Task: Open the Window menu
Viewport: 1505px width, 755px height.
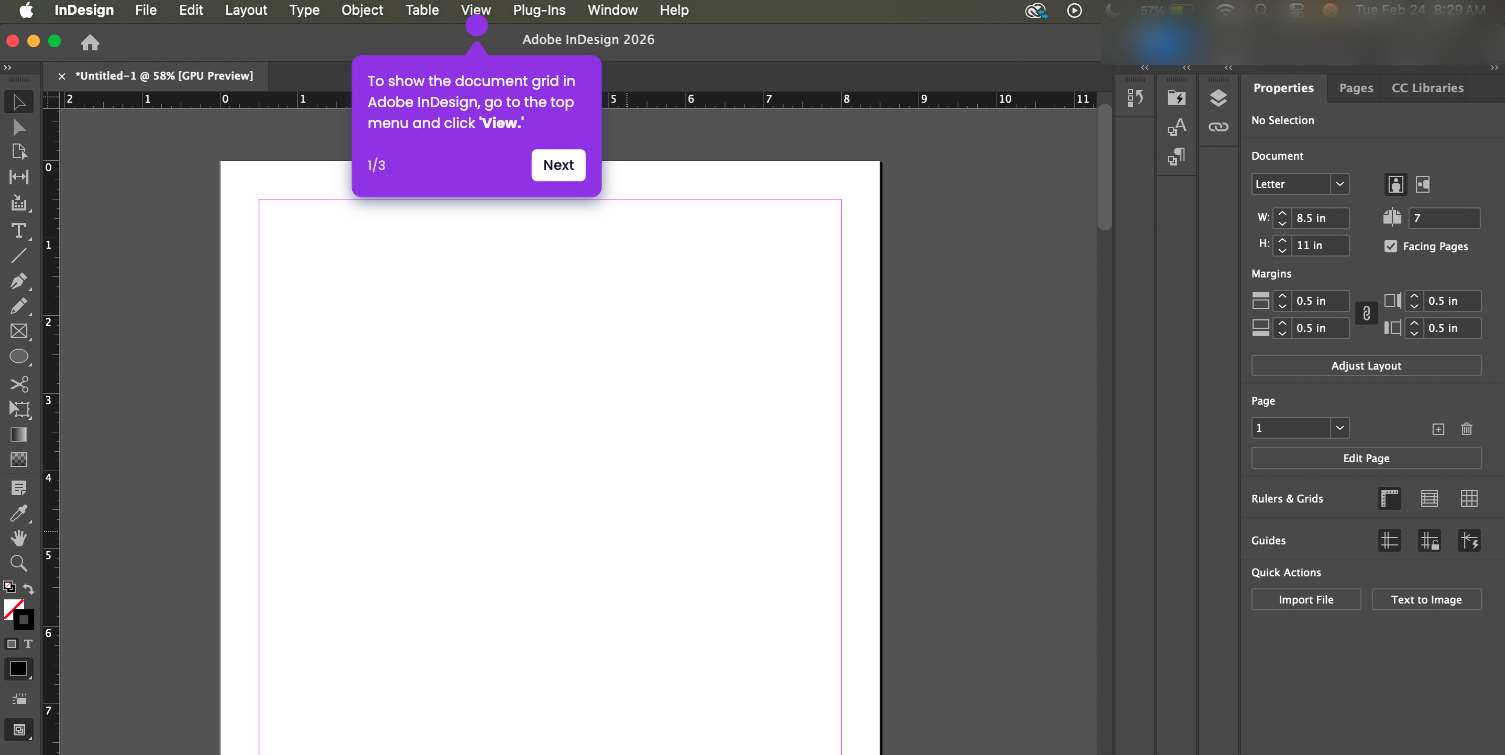Action: coord(613,10)
